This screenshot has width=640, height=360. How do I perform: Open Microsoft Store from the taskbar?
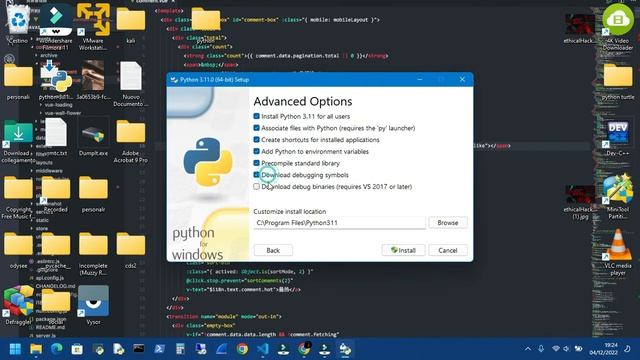click(x=77, y=349)
